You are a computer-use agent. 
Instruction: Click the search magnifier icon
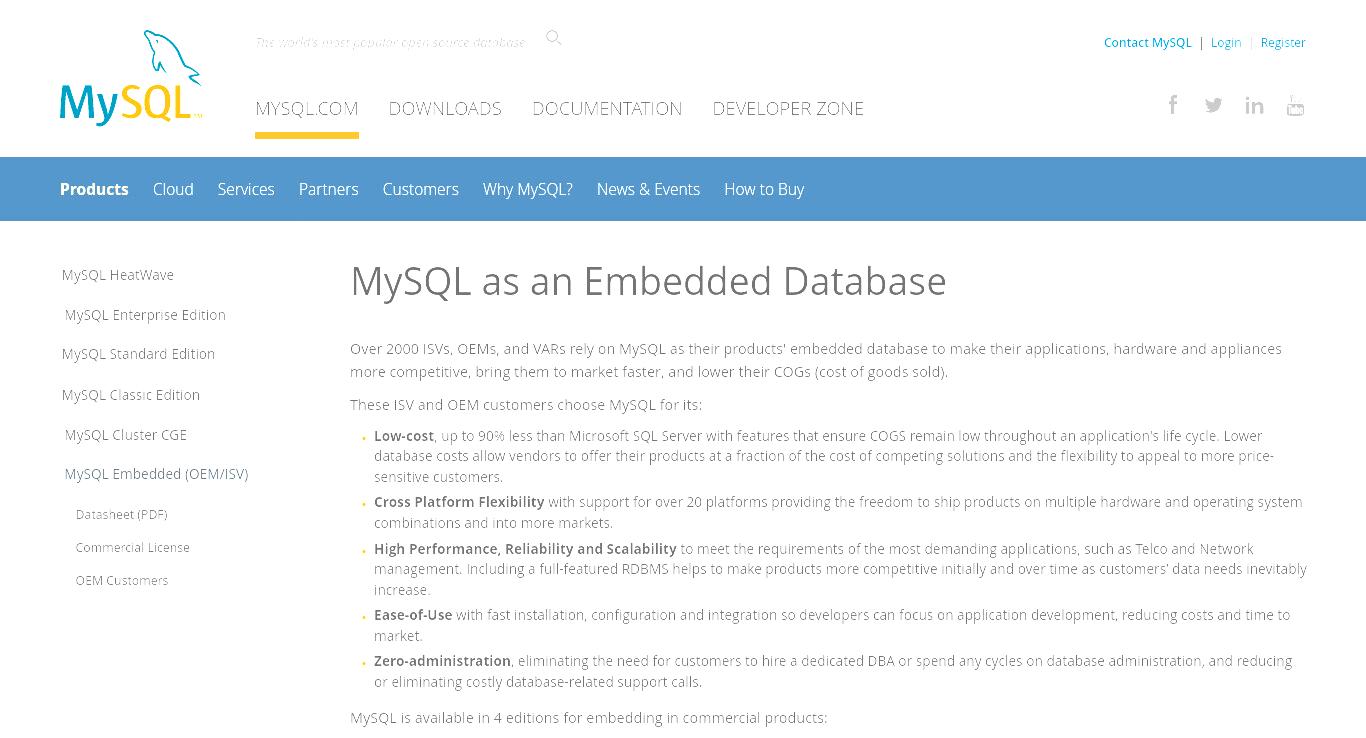coord(553,38)
